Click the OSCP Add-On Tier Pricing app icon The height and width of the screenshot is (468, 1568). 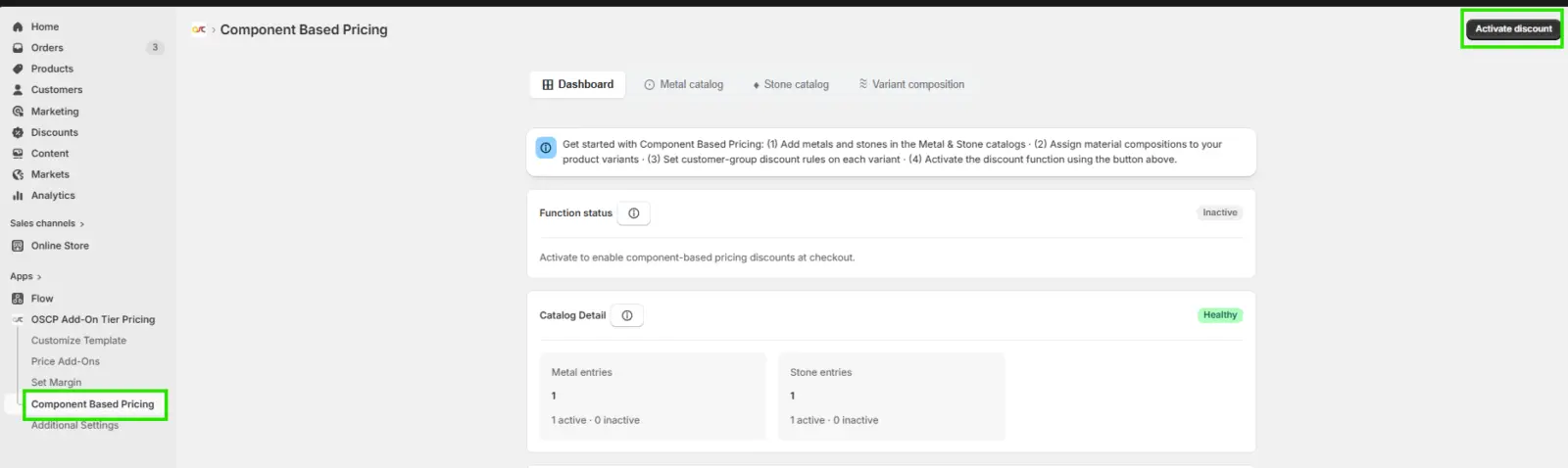(18, 320)
